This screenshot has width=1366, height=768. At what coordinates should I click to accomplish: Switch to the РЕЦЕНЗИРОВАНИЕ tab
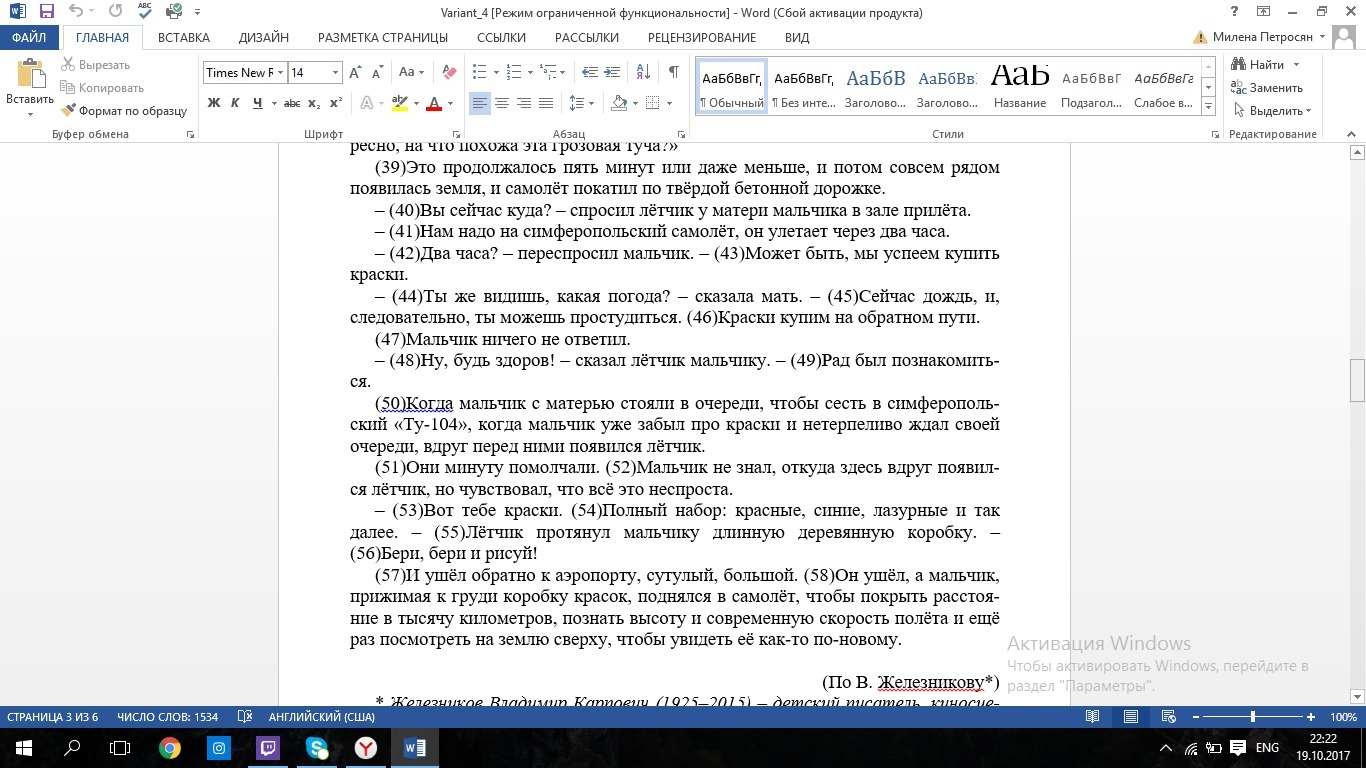[701, 37]
